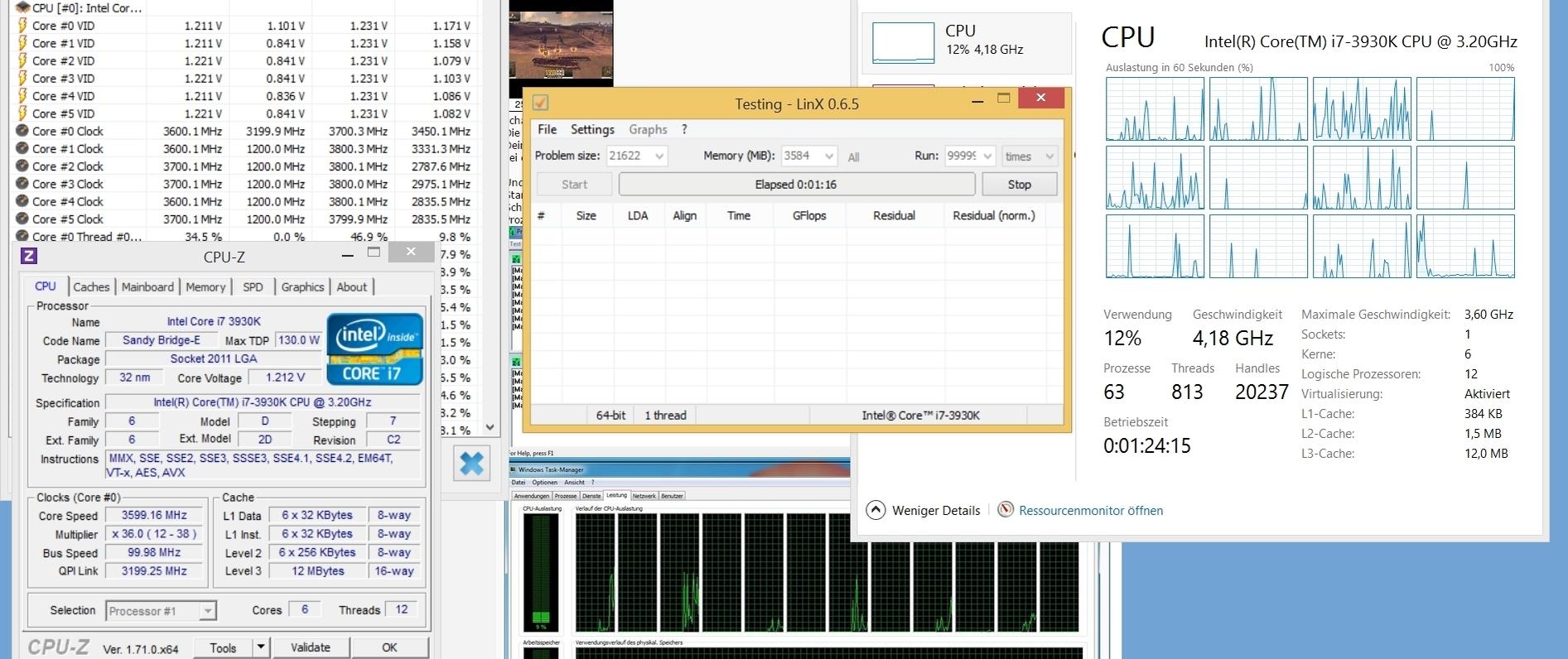The width and height of the screenshot is (1568, 659).
Task: Click the 1 thread status bar entry
Action: click(666, 415)
